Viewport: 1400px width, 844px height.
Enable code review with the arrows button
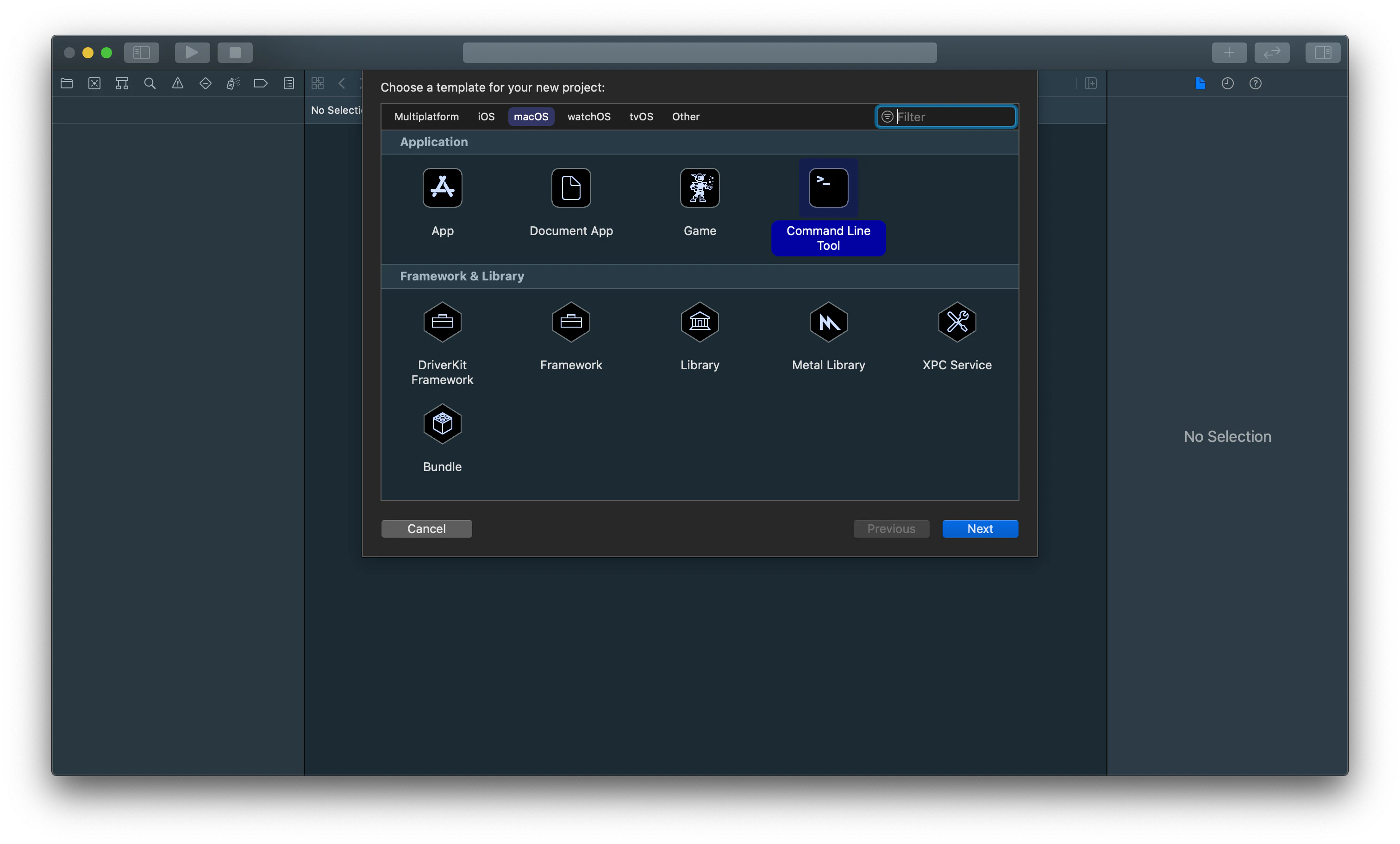click(1272, 53)
